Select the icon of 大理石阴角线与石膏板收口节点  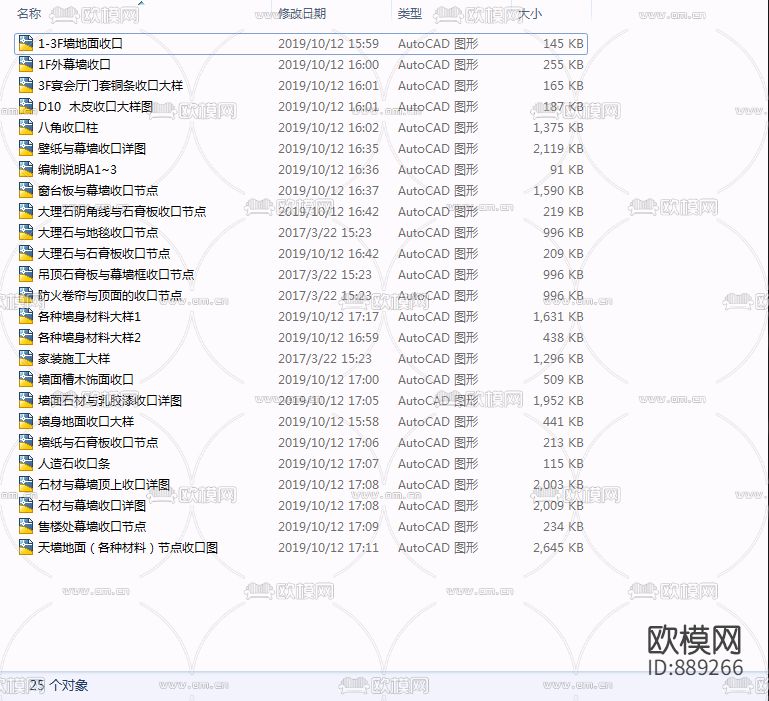(x=26, y=212)
